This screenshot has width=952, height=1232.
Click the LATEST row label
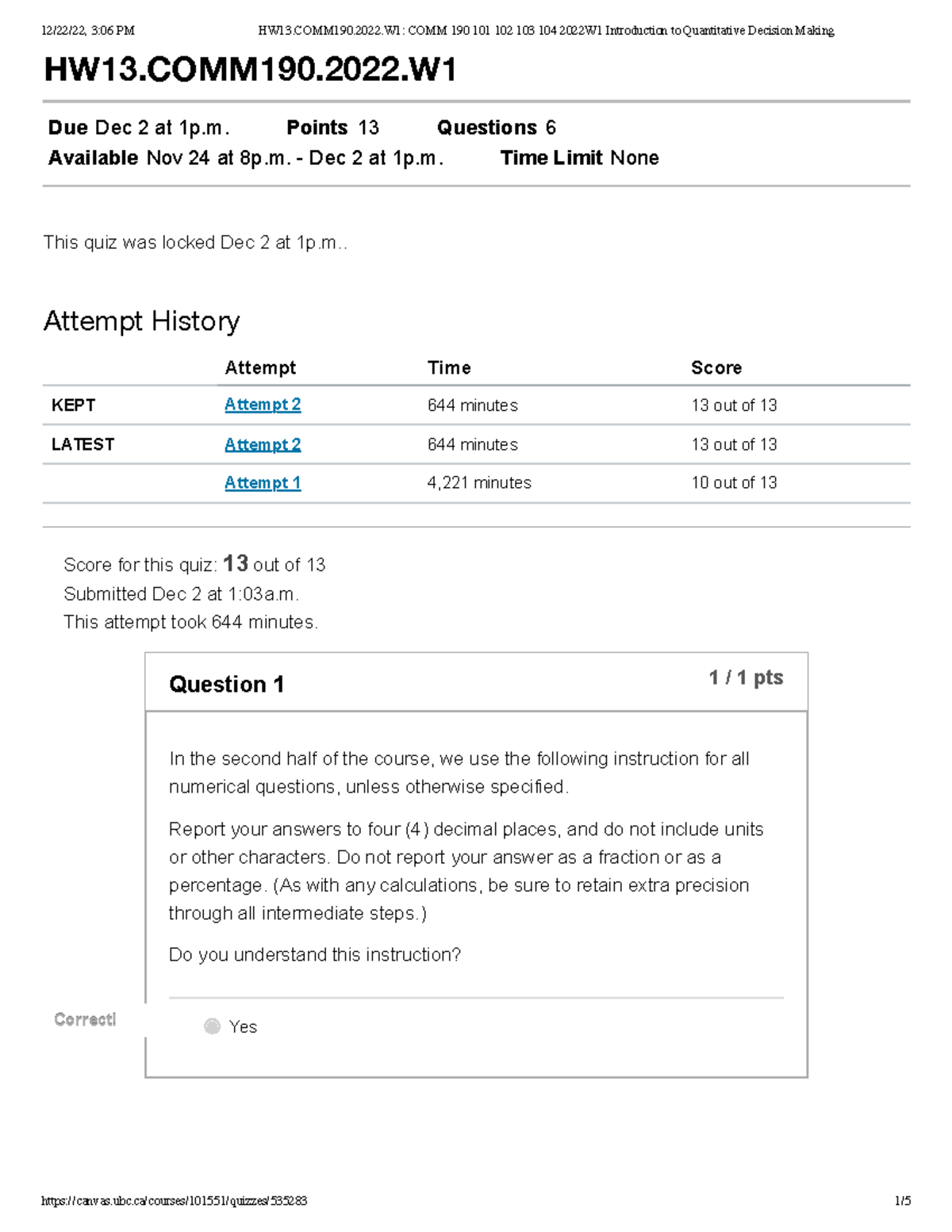pos(83,444)
